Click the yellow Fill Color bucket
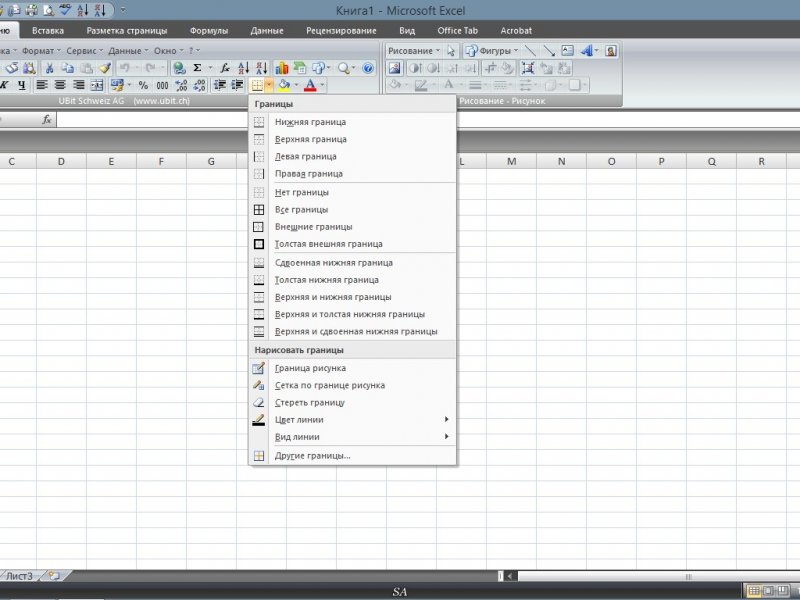 [x=284, y=85]
